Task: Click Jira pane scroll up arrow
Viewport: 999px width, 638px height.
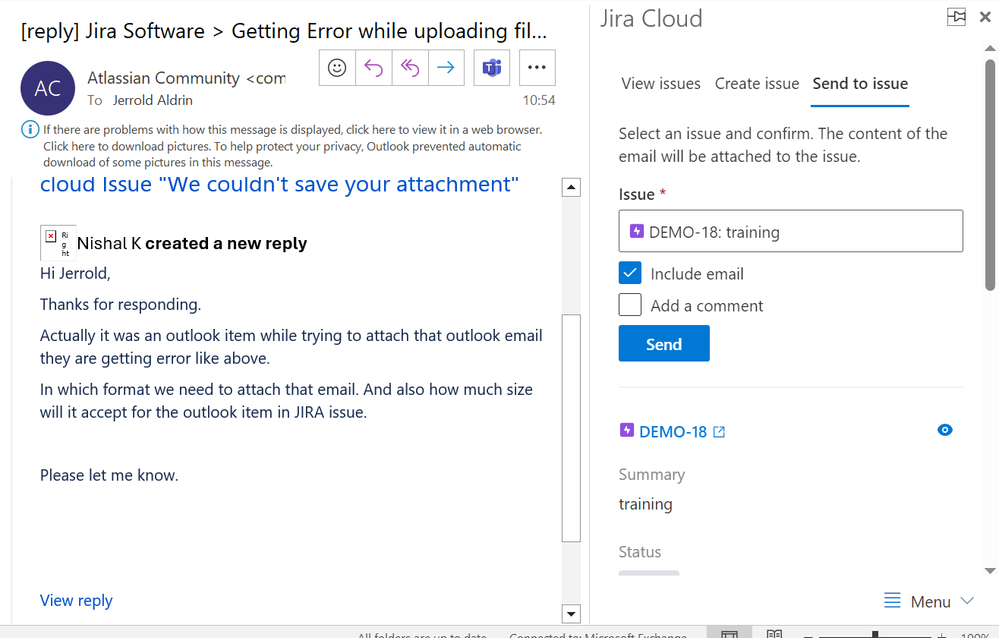Action: point(990,48)
